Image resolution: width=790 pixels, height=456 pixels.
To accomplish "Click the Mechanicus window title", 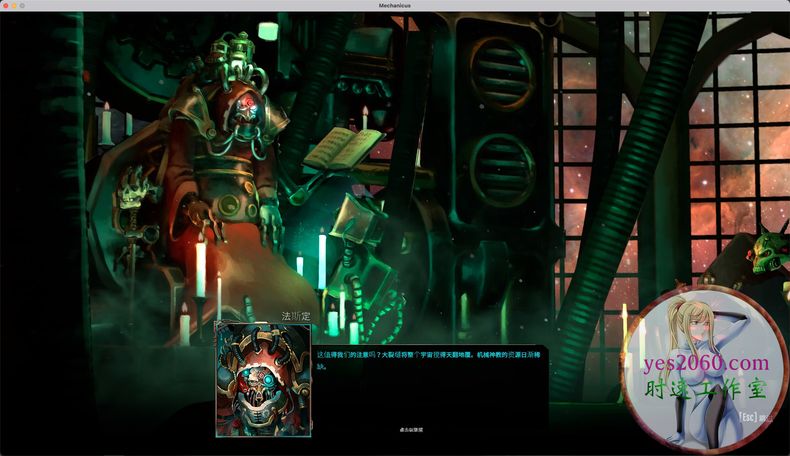I will coord(395,5).
